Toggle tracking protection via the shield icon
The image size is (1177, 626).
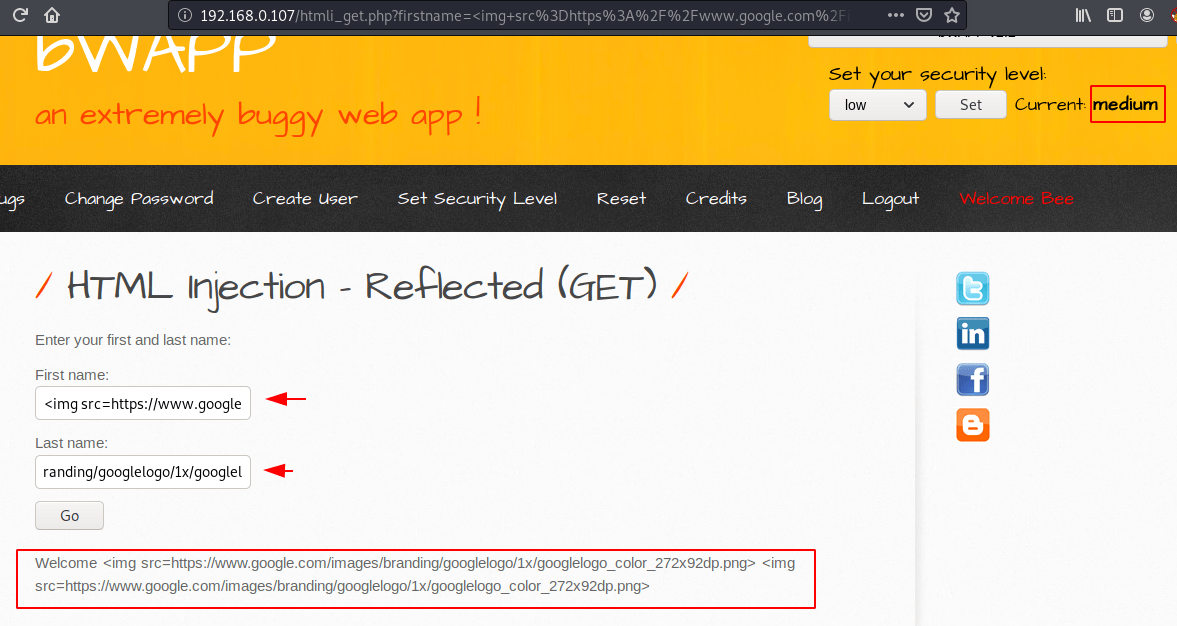coord(922,15)
